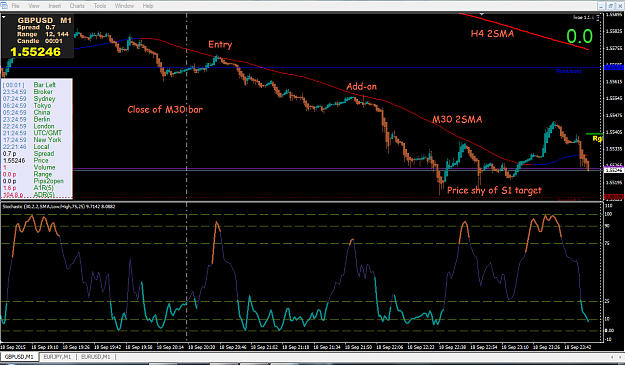Click the green 'Rg' marker near price axis
625x365 pixels.
[597, 139]
